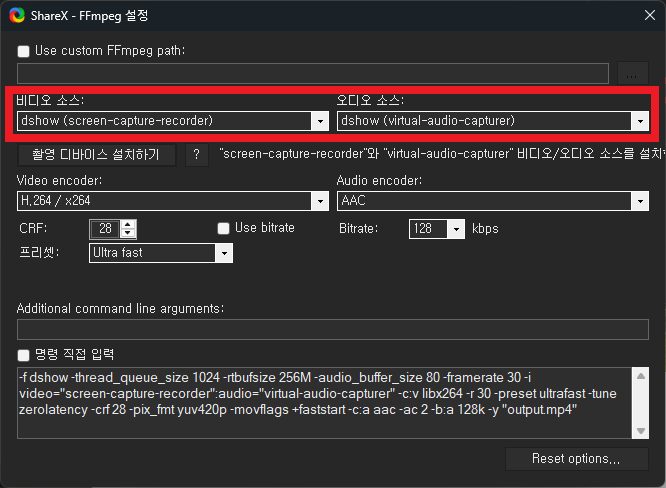Click inside the FFmpeg command text box
The image size is (666, 488).
[x=325, y=403]
